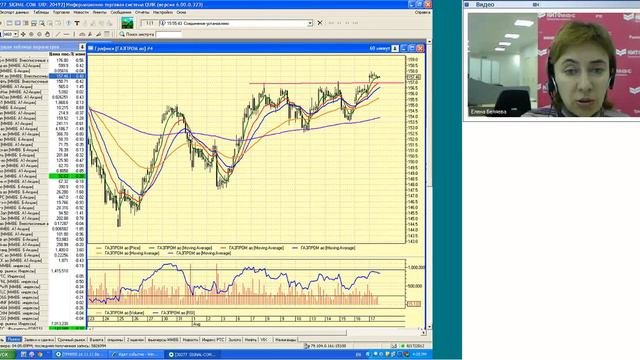This screenshot has height=360, width=640.
Task: Select the horizontal line drawing tool
Action: [x=66, y=34]
